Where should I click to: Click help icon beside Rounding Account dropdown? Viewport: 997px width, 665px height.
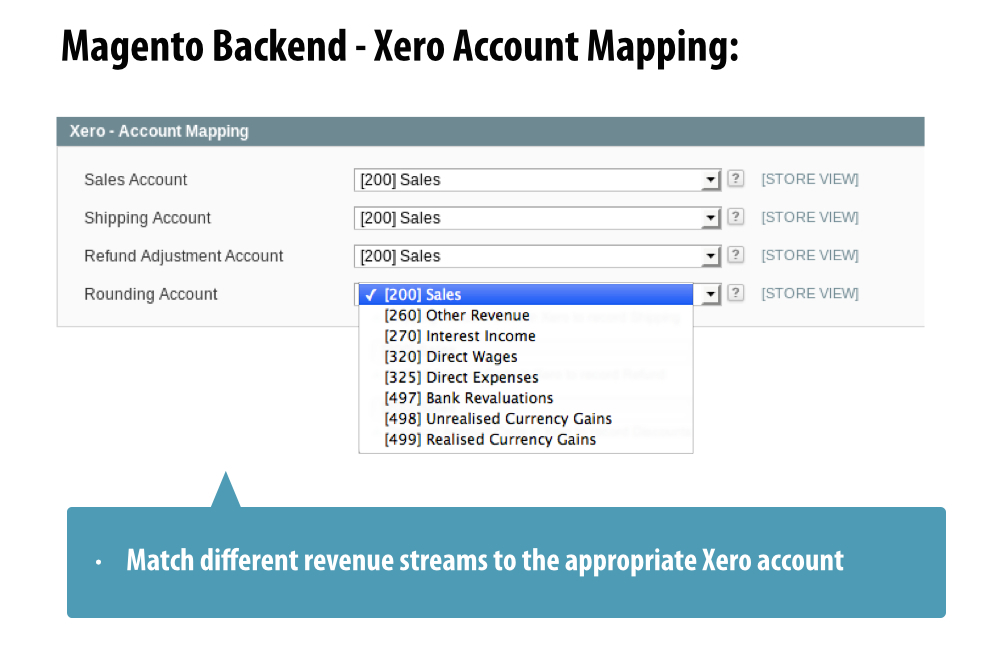(x=735, y=293)
